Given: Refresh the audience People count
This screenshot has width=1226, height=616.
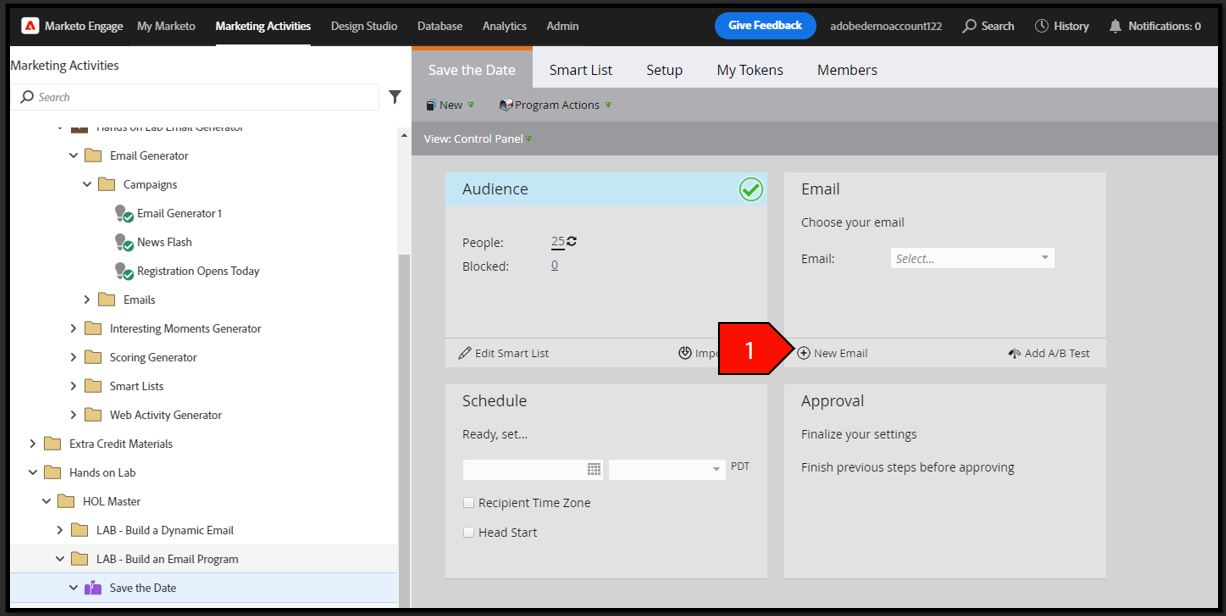Looking at the screenshot, I should 572,242.
